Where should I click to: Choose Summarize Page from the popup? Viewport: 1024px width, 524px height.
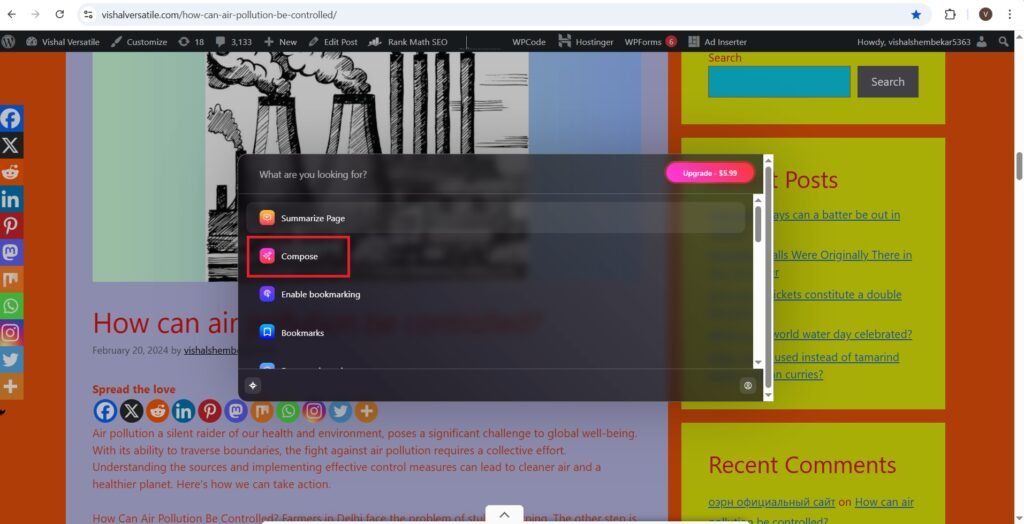coord(312,218)
